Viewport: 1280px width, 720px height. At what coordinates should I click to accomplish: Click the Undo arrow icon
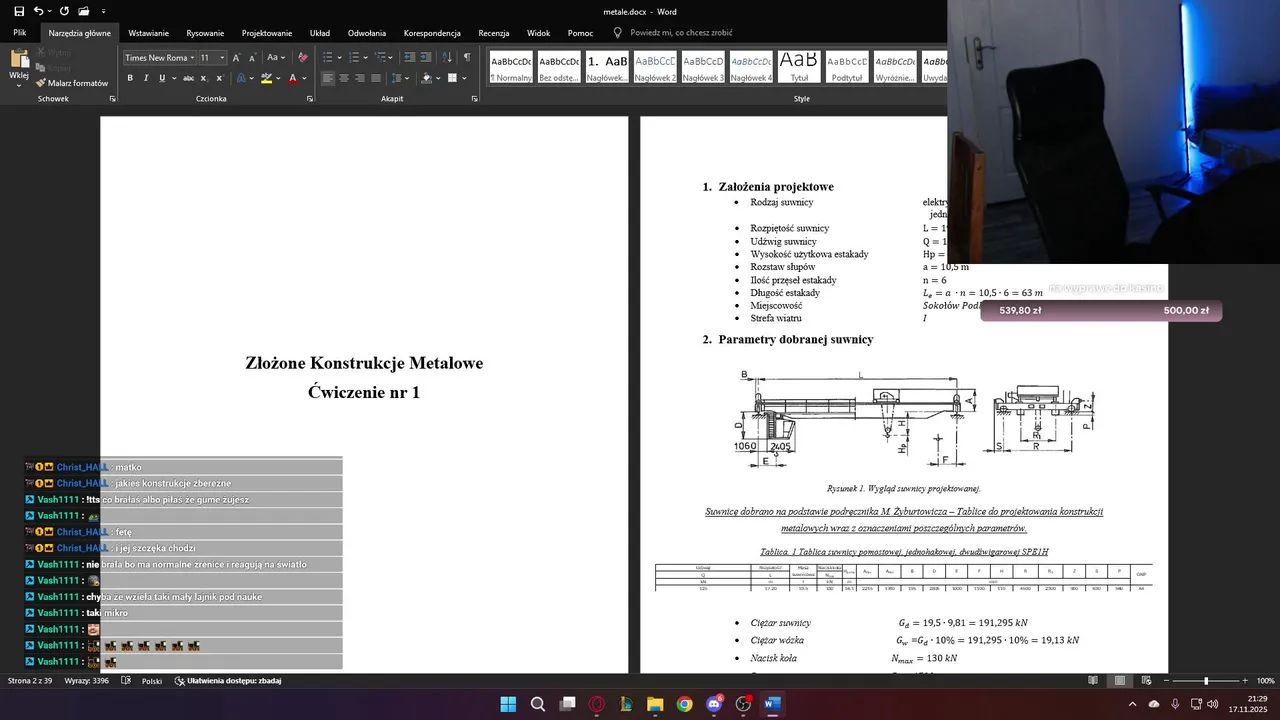pos(38,11)
